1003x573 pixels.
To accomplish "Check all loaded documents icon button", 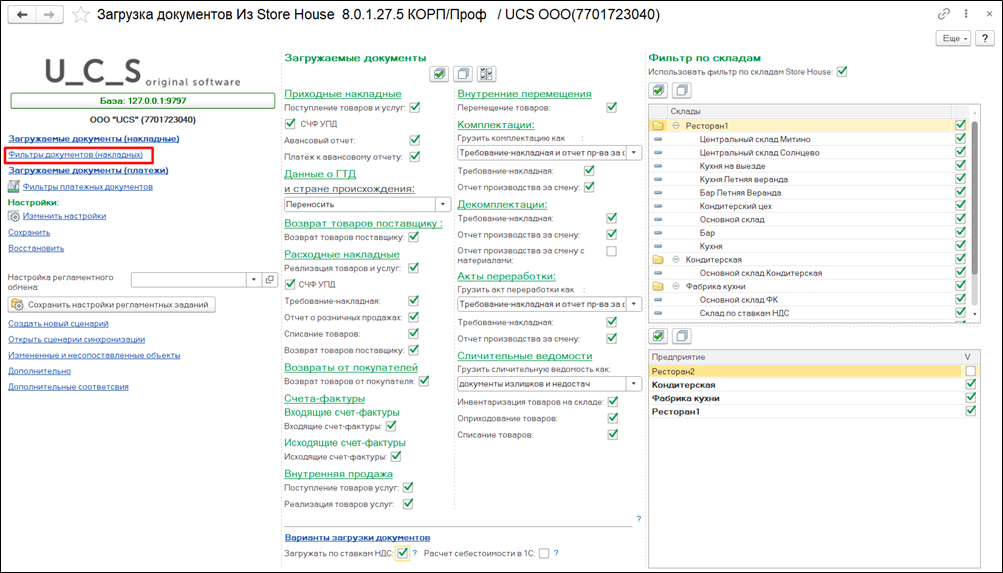I will click(438, 74).
